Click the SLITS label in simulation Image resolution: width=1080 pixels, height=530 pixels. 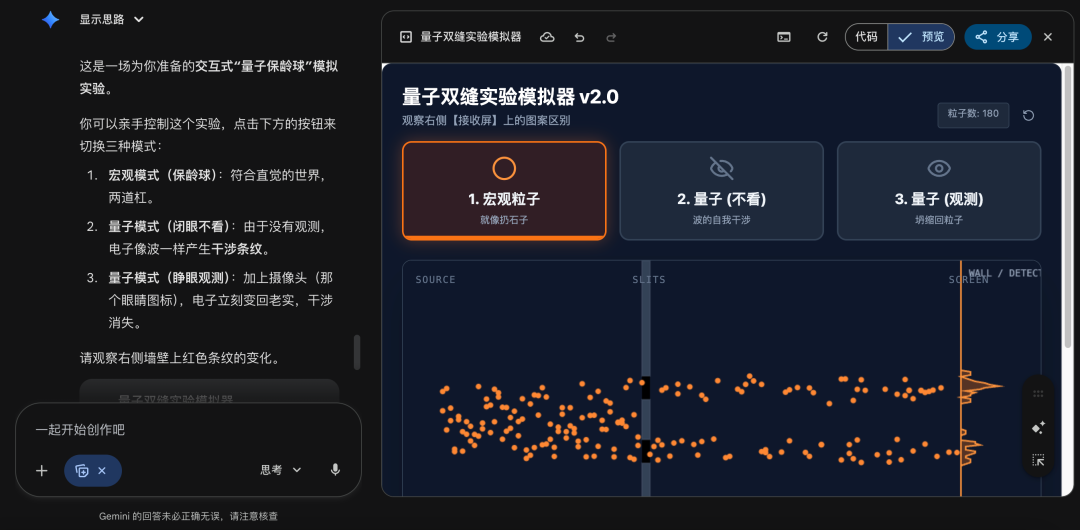tap(649, 280)
